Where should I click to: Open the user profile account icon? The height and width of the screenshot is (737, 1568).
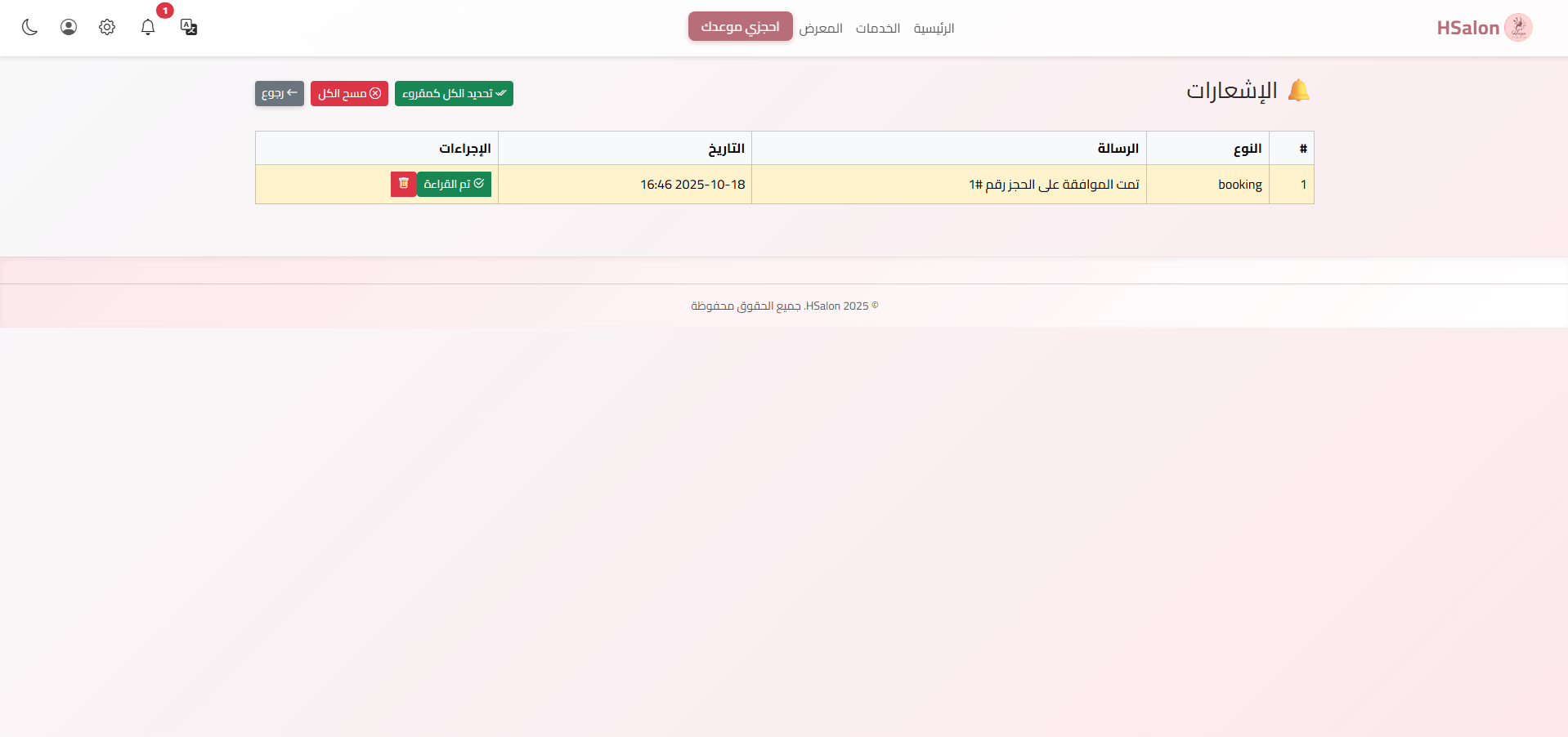tap(69, 27)
